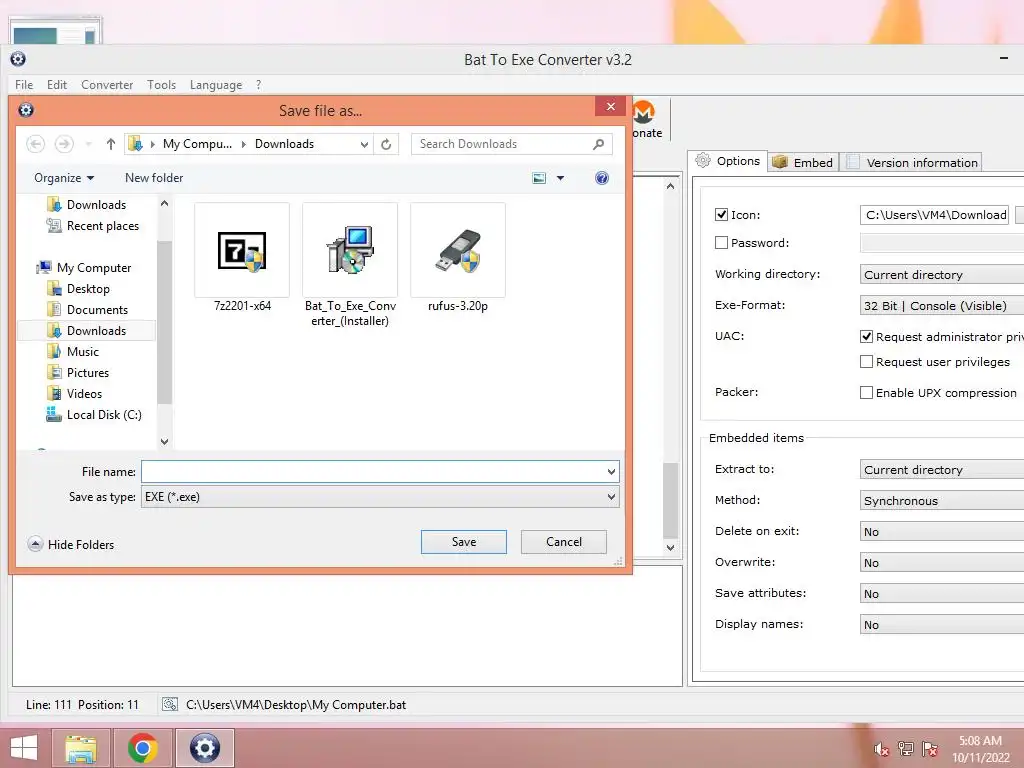Image resolution: width=1024 pixels, height=768 pixels.
Task: Click the Hide Folders arrow icon
Action: point(35,544)
